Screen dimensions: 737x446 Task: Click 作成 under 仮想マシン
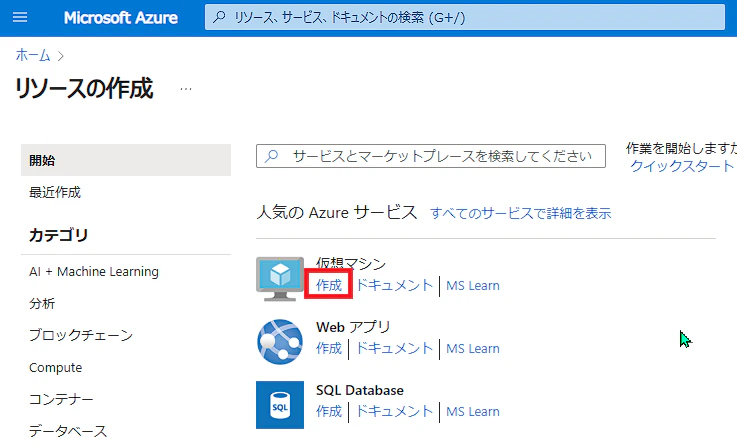click(329, 285)
